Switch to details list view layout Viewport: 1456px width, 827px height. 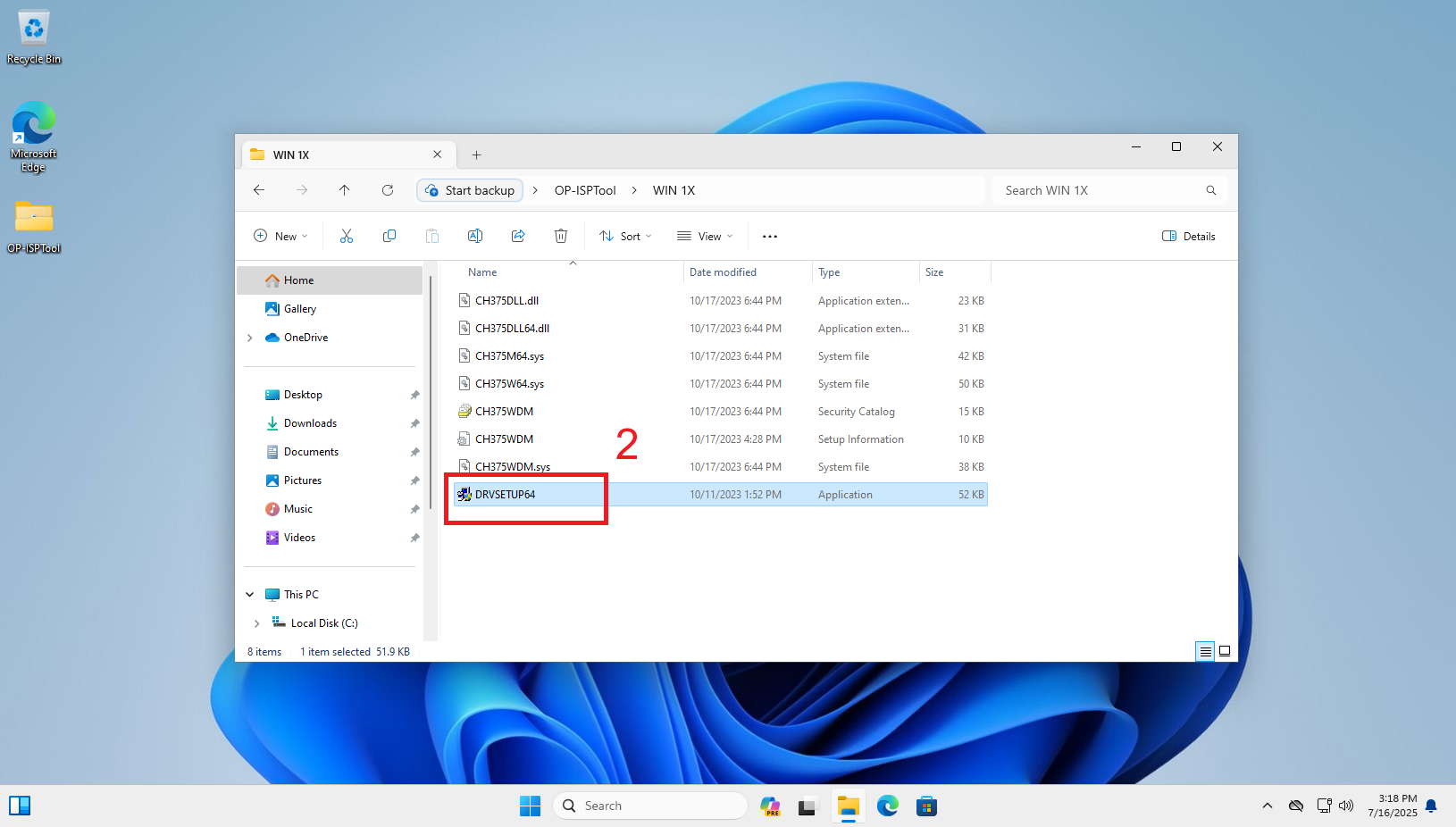pyautogui.click(x=1205, y=652)
